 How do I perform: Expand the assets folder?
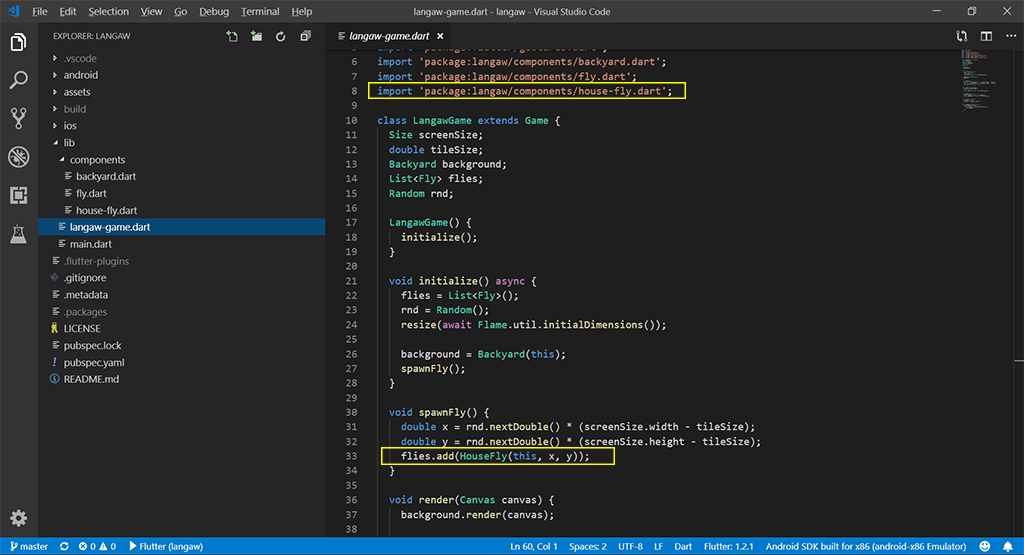[77, 92]
